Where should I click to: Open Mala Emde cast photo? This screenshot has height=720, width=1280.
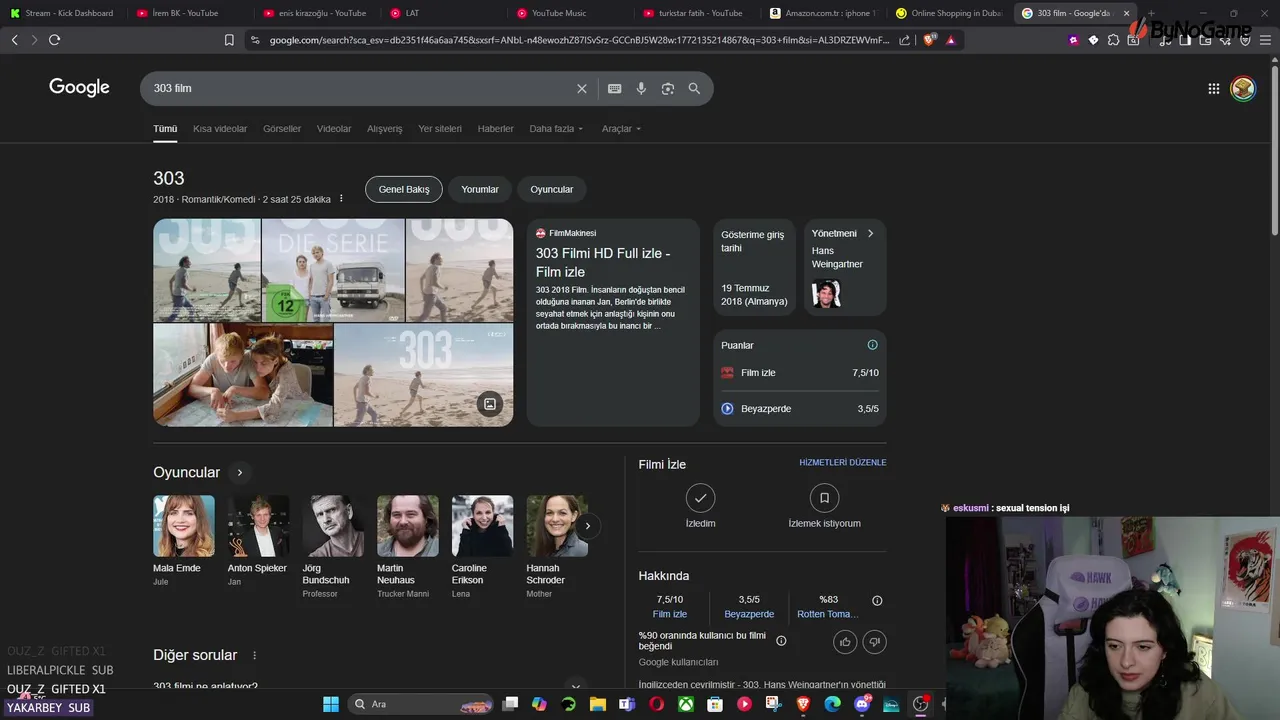184,526
